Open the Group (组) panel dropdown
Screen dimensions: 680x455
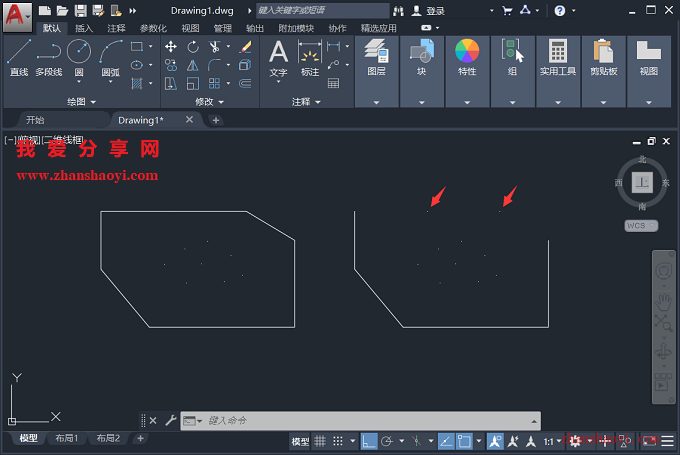click(x=513, y=103)
